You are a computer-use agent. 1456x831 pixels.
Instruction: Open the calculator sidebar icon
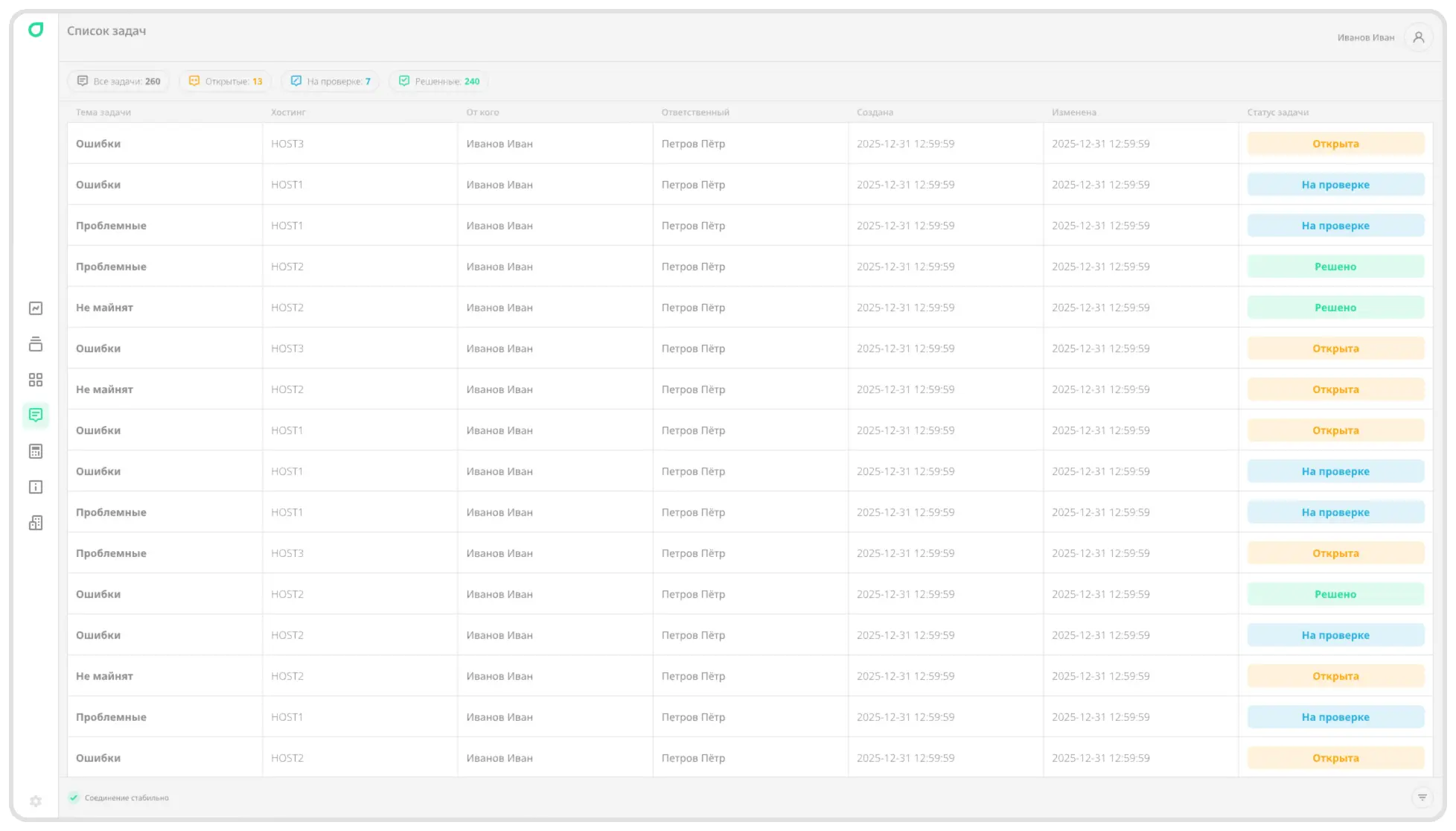[36, 451]
